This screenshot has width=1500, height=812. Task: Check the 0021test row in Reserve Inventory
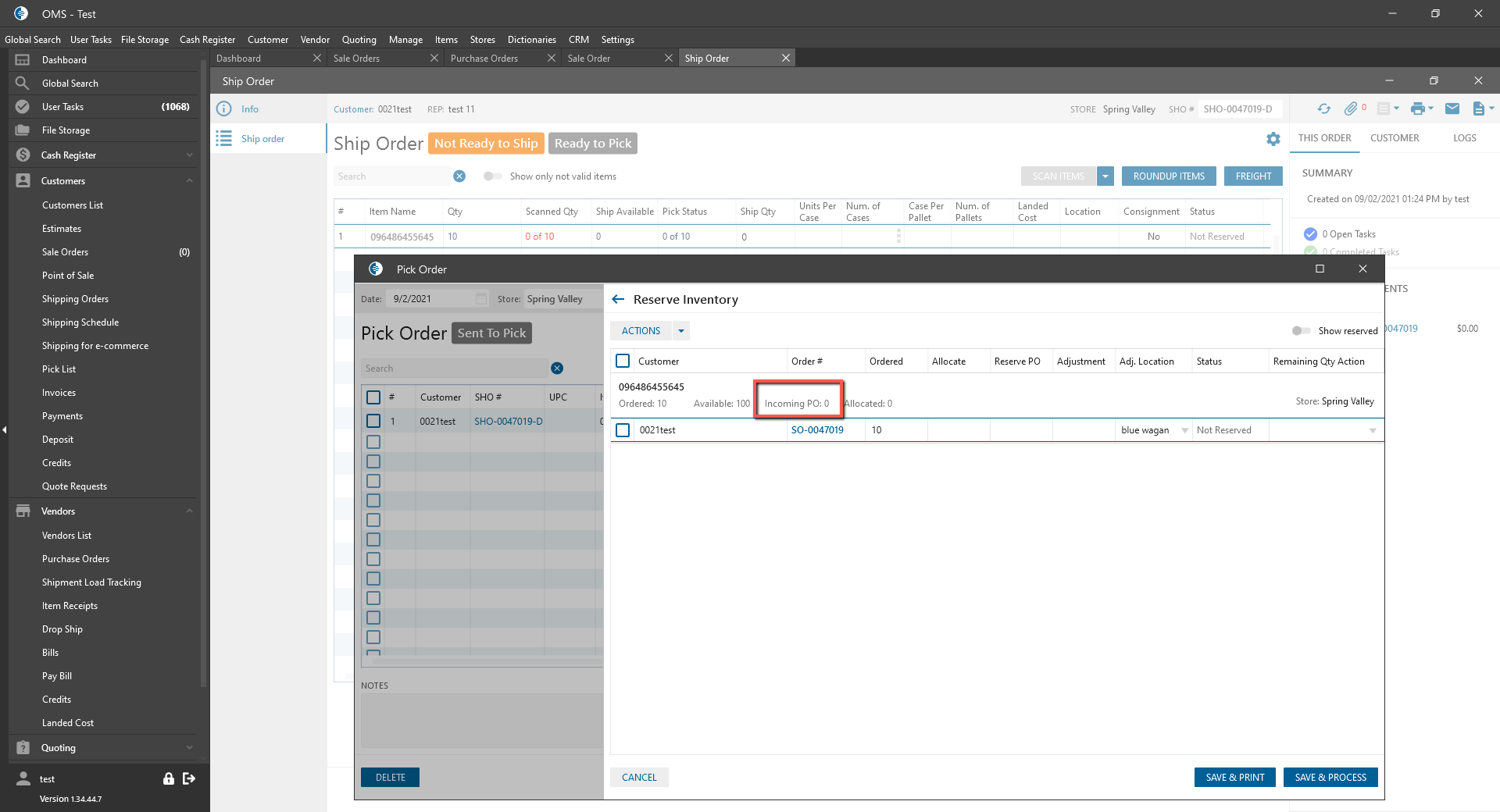[623, 430]
